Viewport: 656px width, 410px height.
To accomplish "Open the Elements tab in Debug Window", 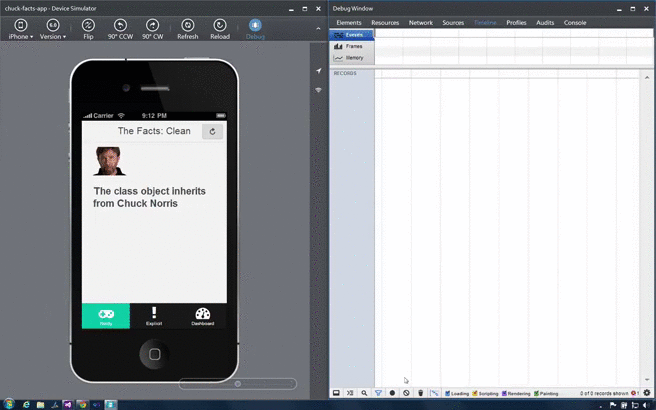I will pos(348,23).
